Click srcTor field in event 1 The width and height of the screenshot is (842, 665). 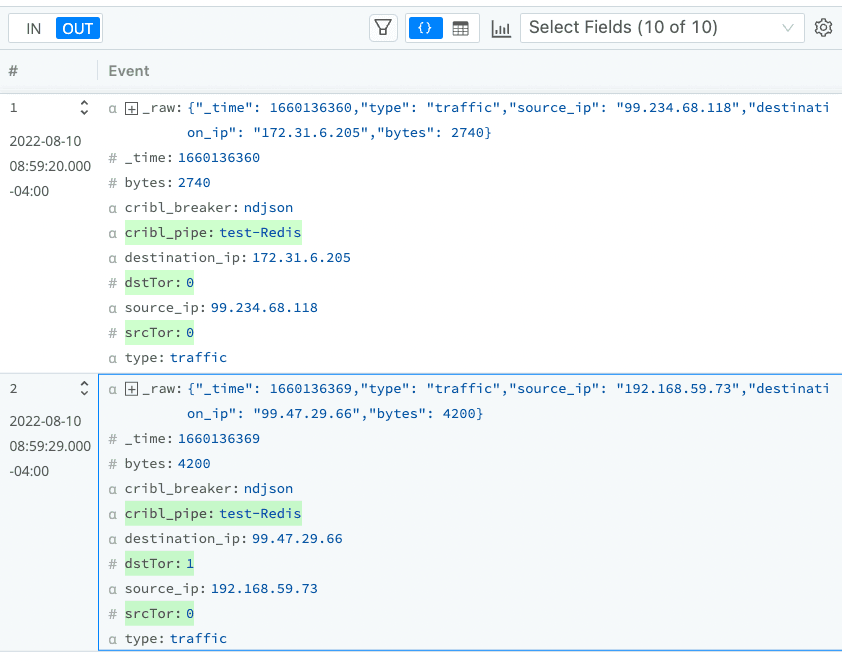coord(150,333)
